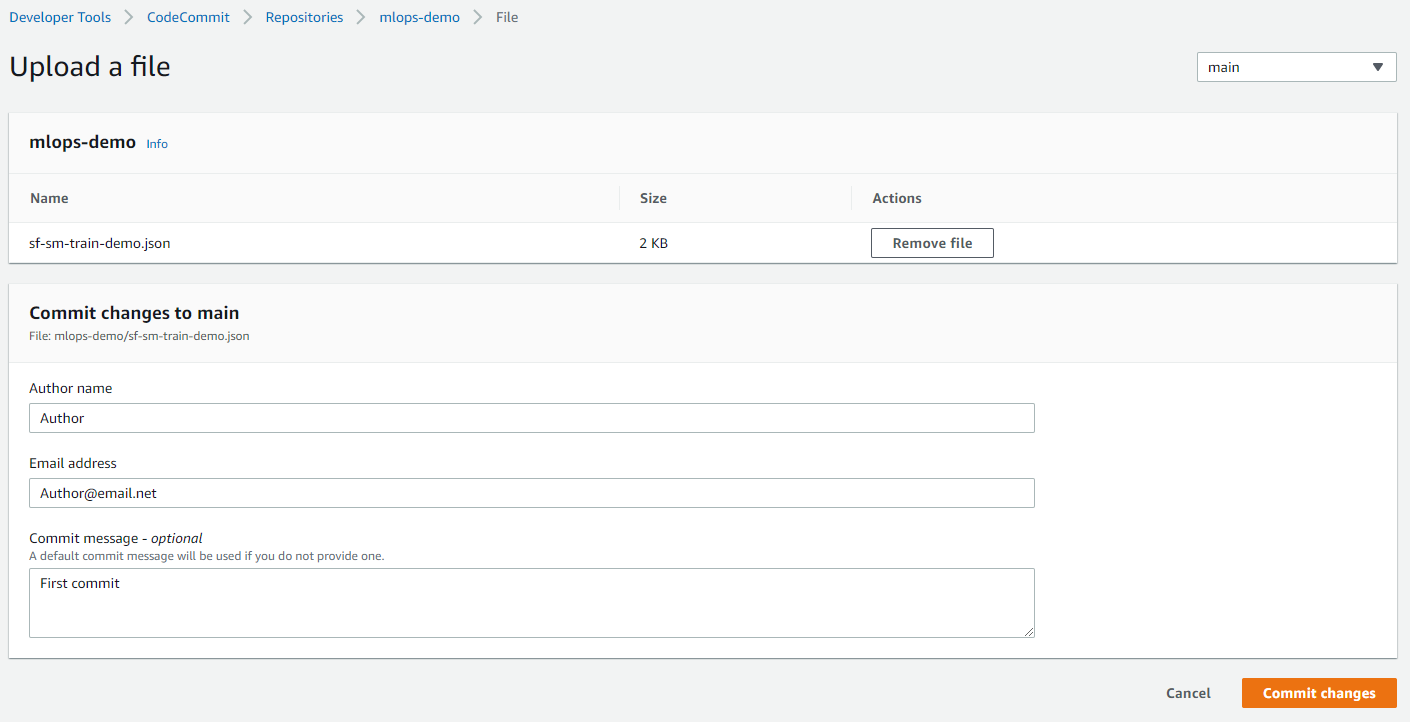Screen dimensions: 1410x722
Task: Select the sf-sm-train-demo.json file name
Action: tap(100, 243)
